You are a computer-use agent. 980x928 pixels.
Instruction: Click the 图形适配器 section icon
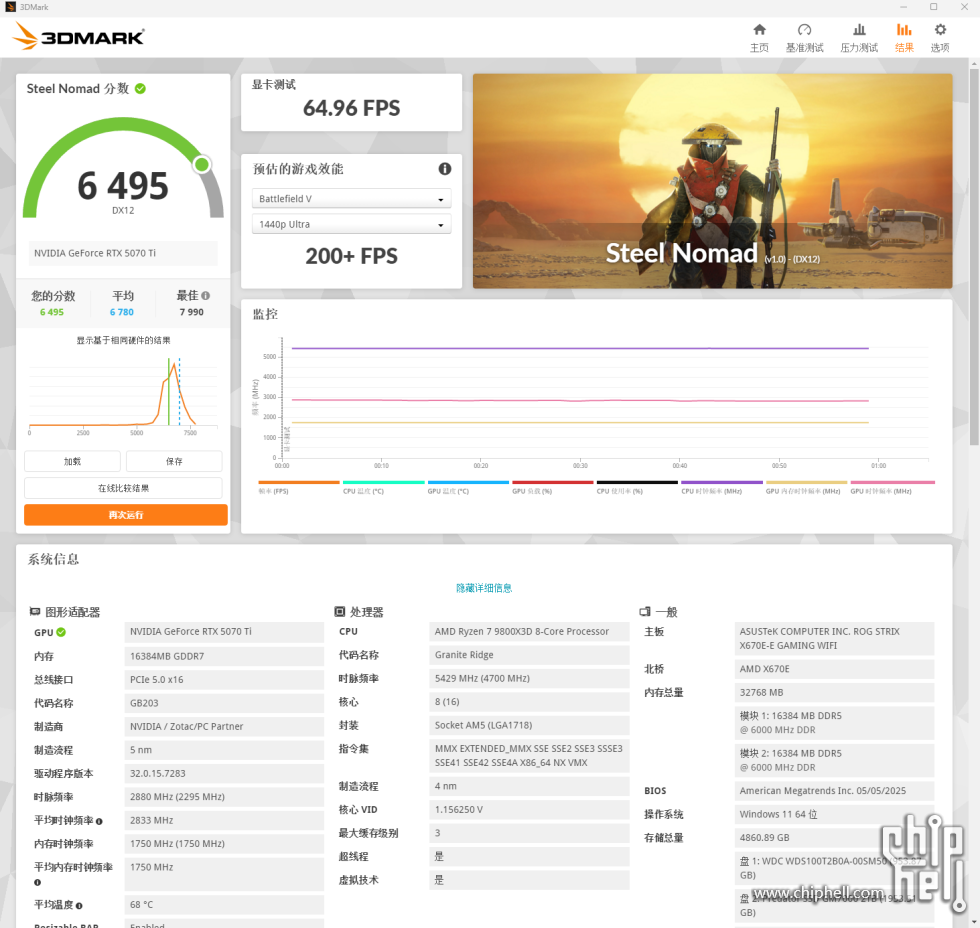35,612
